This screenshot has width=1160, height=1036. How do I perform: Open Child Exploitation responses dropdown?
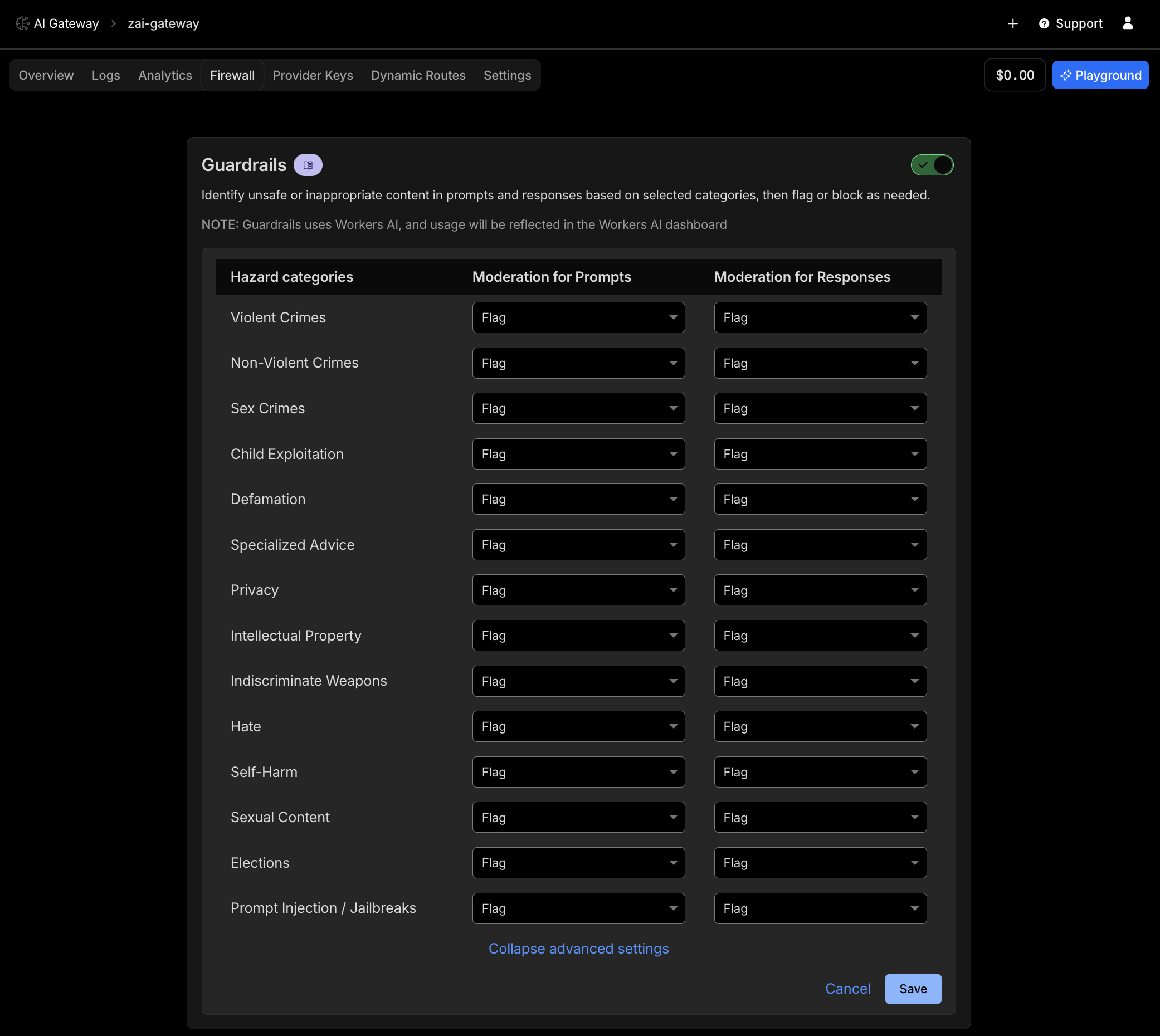coord(820,454)
